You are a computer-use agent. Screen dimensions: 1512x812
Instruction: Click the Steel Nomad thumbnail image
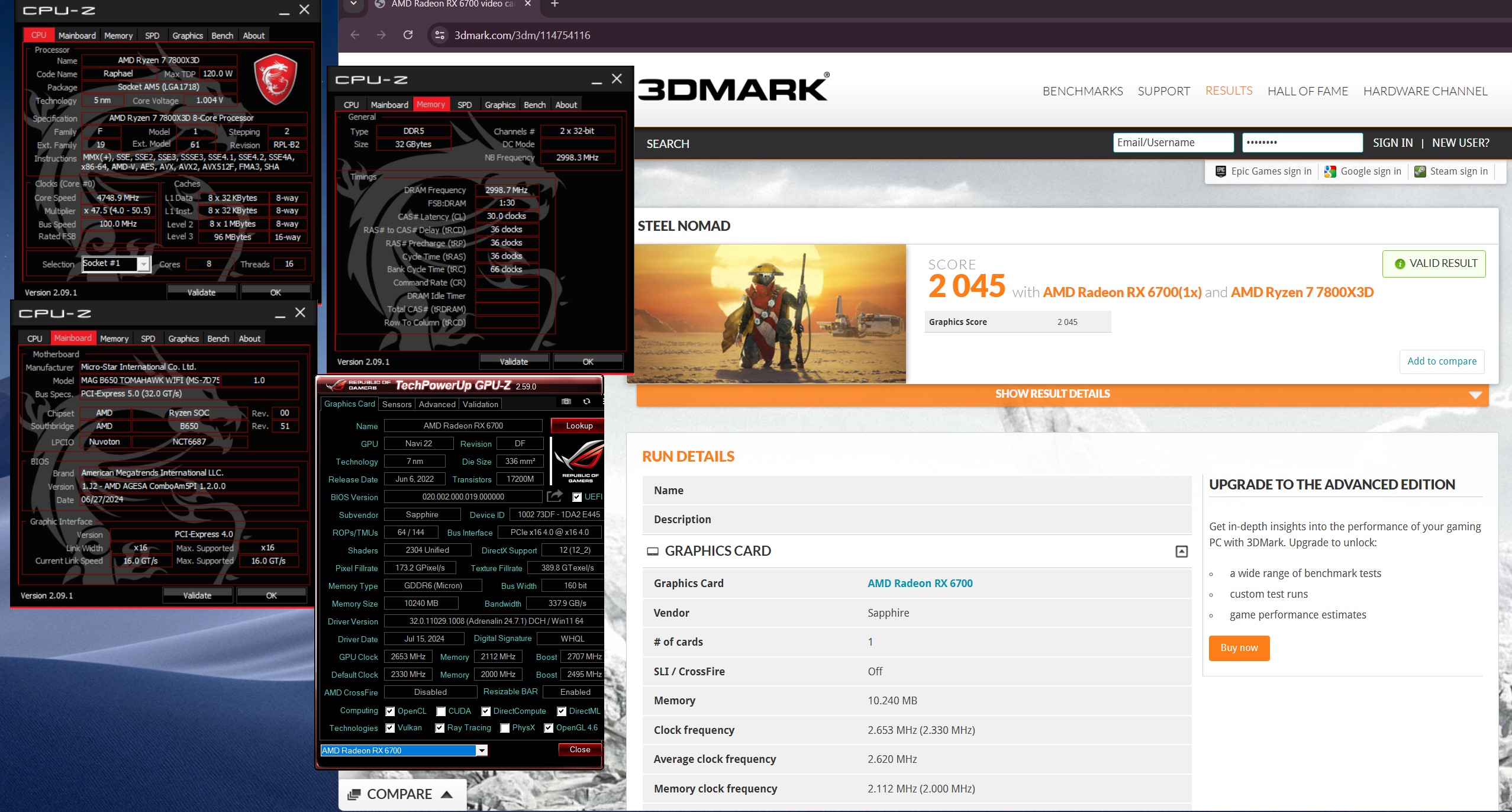pyautogui.click(x=770, y=314)
